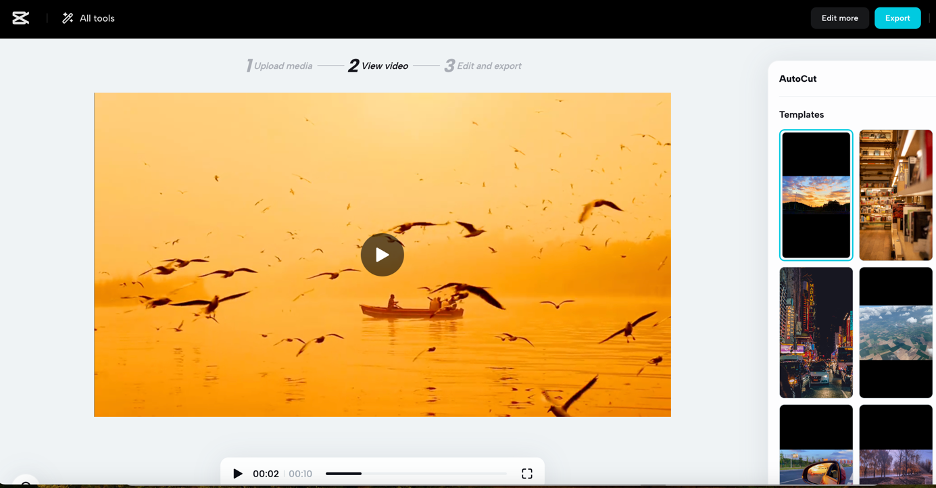
Task: Click the 00:02 current time readout
Action: [266, 474]
